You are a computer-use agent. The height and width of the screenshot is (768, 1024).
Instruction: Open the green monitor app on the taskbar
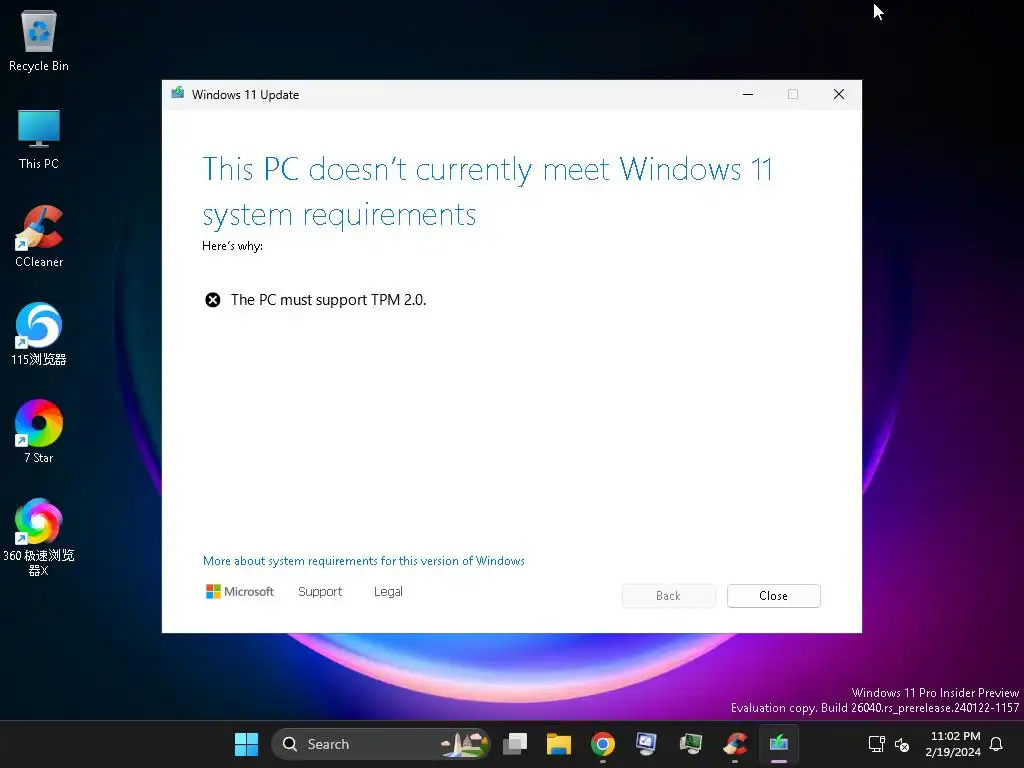[x=690, y=744]
